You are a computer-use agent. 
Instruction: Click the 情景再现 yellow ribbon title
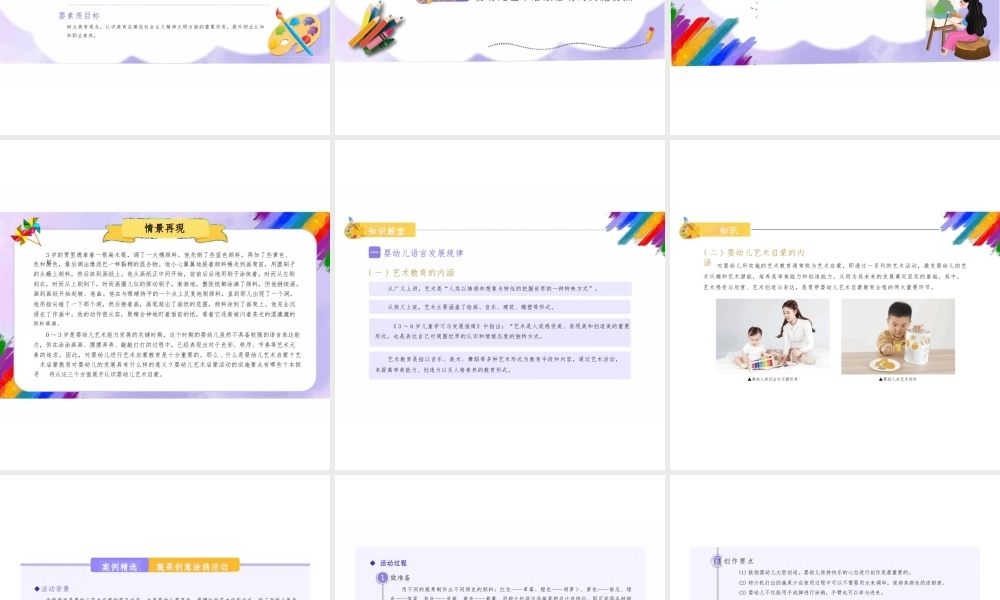tap(165, 229)
